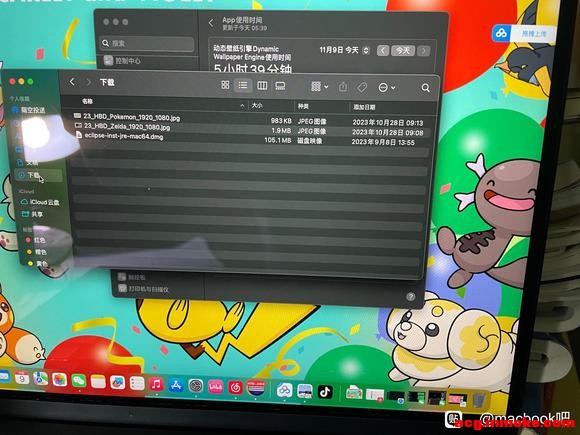Switch Finder to icon view
The width and height of the screenshot is (580, 435).
pos(225,85)
